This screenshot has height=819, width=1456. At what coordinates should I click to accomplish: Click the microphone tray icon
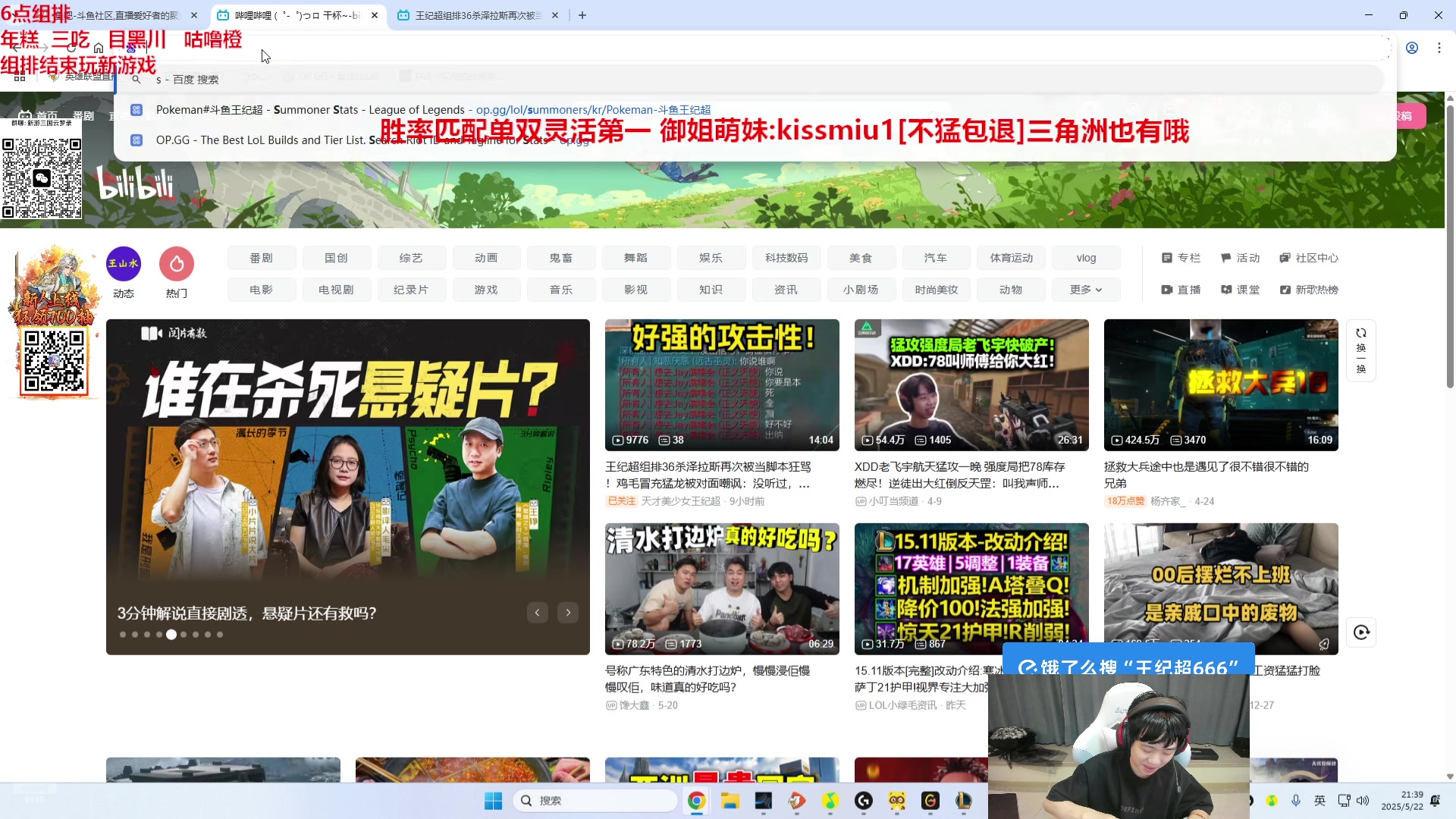click(x=1296, y=801)
